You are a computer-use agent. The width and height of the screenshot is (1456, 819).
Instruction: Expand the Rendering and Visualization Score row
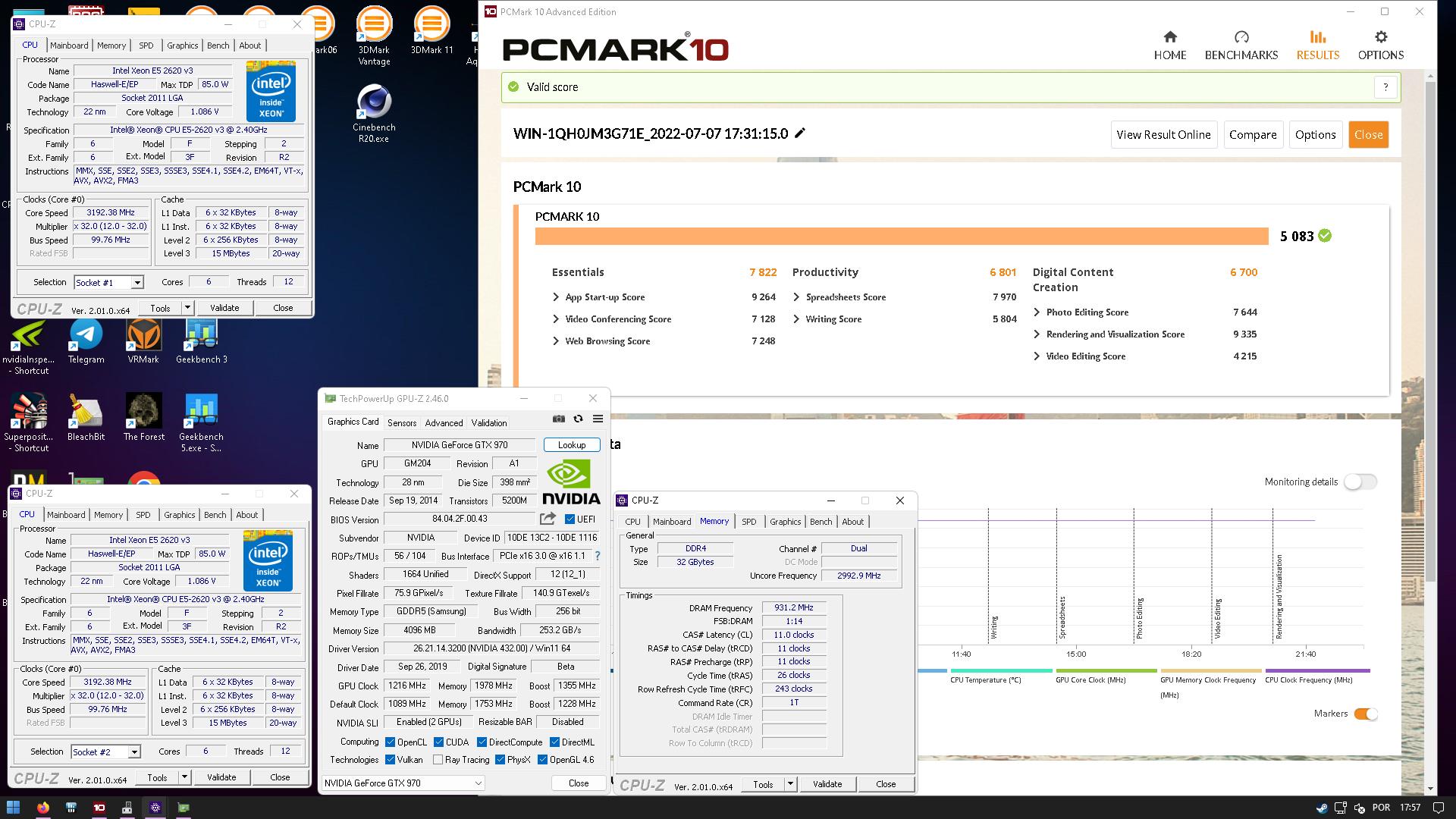point(1037,334)
